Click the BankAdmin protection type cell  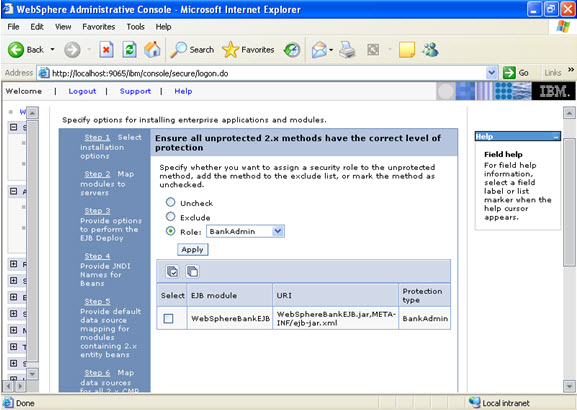(x=425, y=318)
